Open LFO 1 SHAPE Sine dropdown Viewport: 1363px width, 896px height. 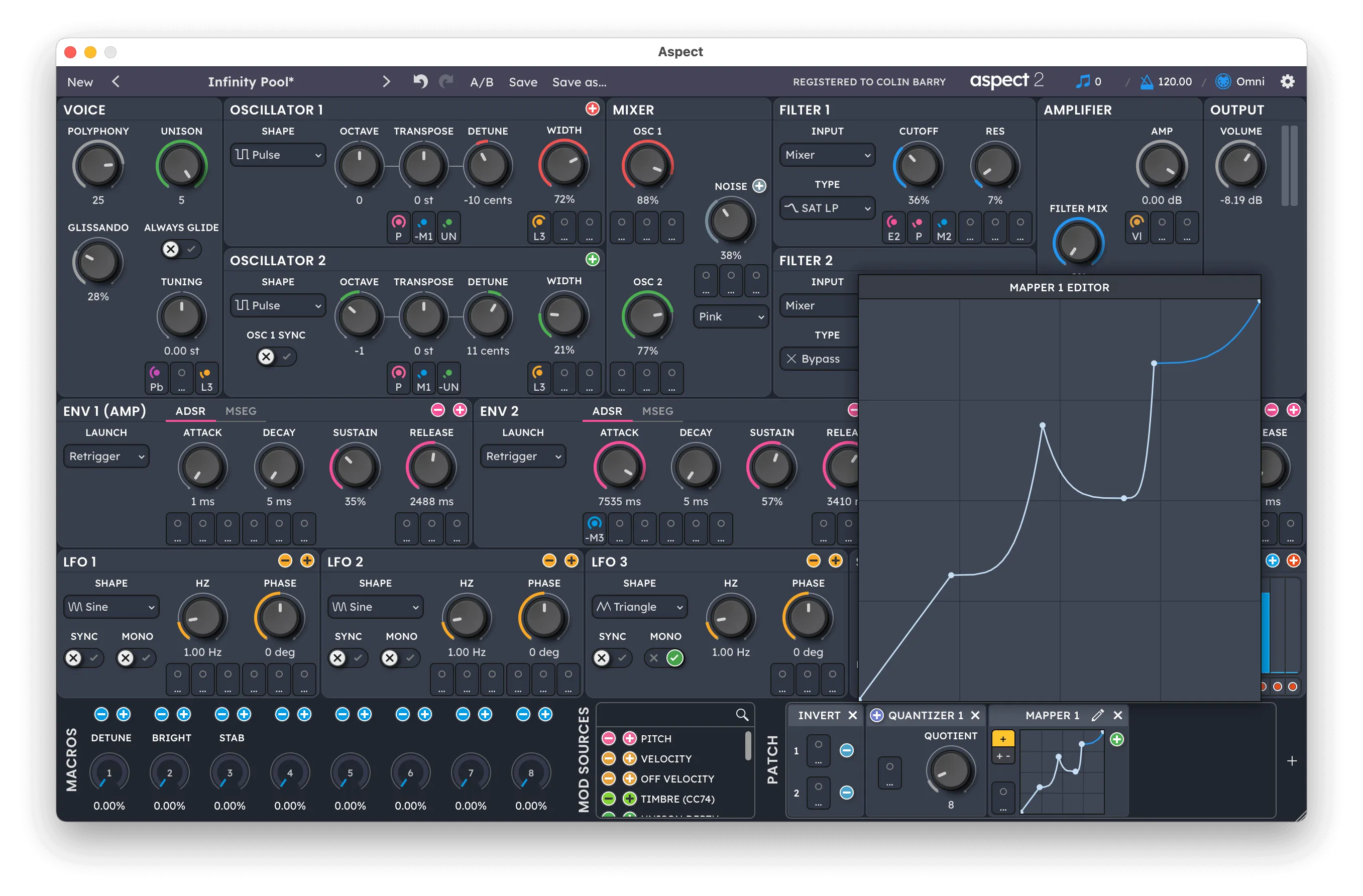[111, 607]
